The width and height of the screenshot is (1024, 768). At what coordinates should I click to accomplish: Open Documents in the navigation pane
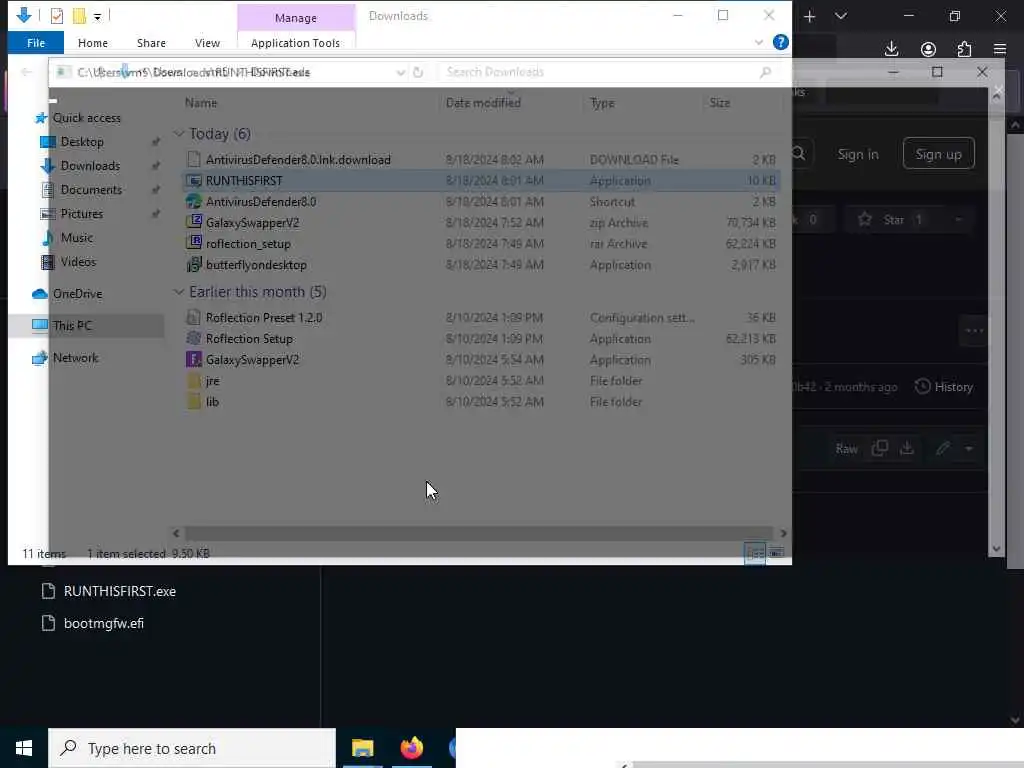[91, 189]
